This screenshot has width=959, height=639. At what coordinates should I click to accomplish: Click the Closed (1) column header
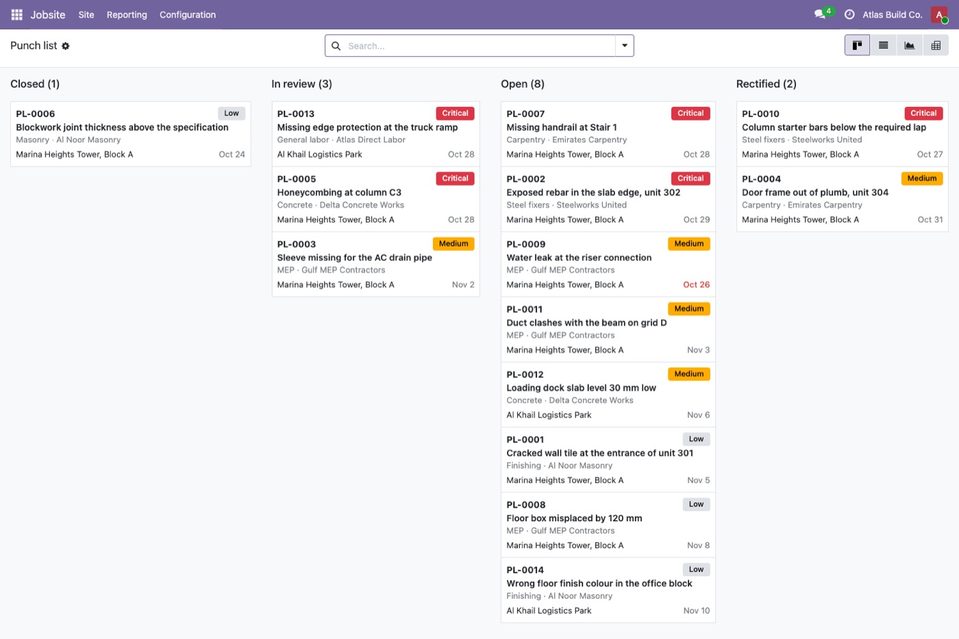35,84
